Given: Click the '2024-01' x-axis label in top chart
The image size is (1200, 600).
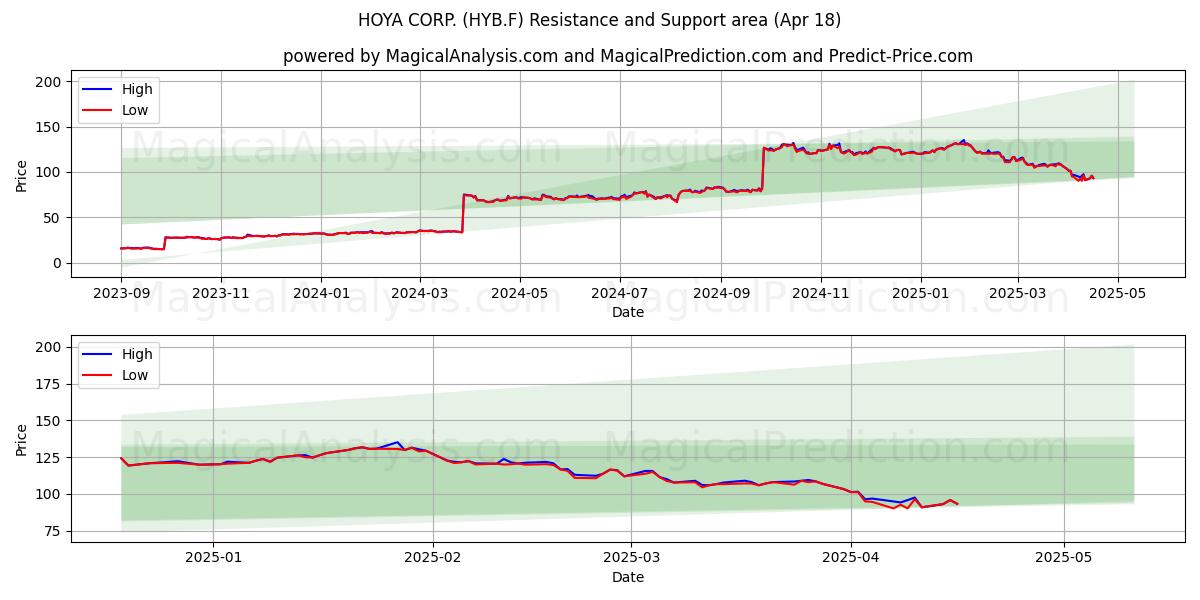Looking at the screenshot, I should pyautogui.click(x=321, y=295).
